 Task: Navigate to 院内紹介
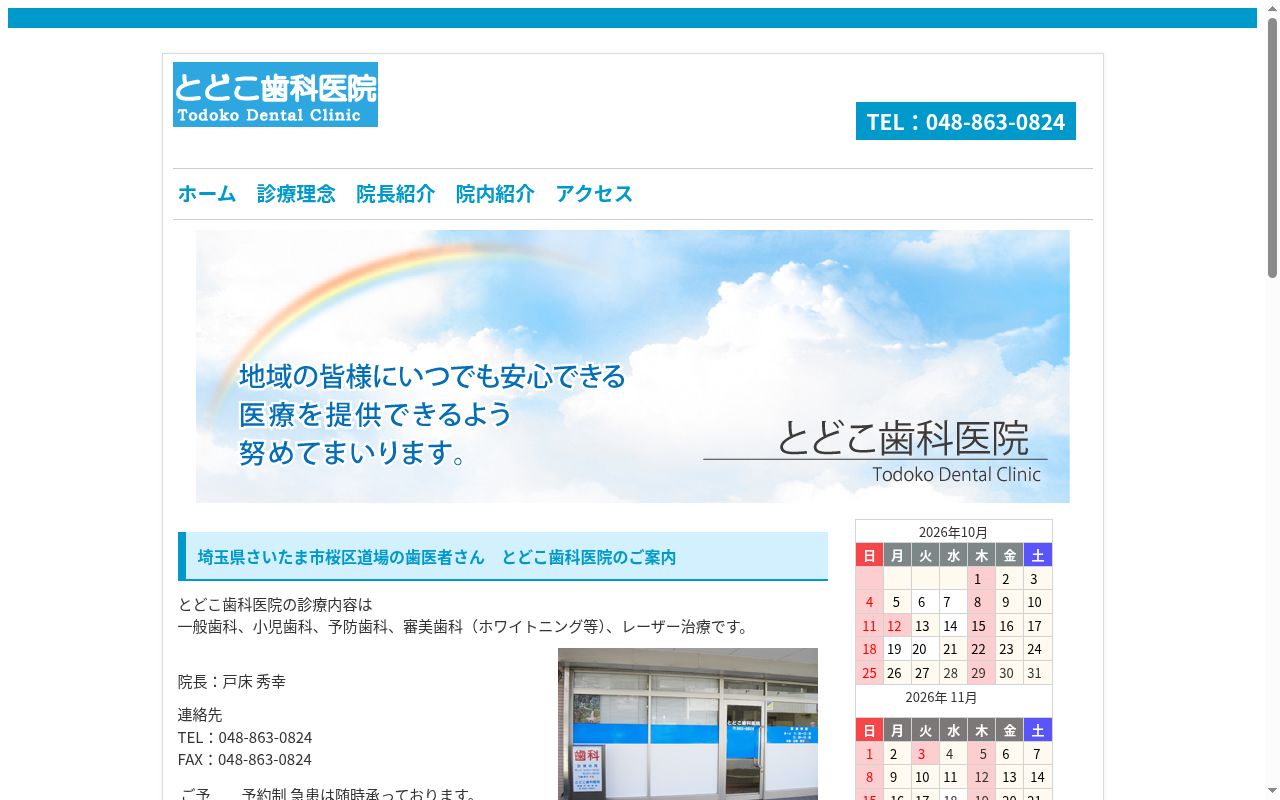click(x=495, y=193)
